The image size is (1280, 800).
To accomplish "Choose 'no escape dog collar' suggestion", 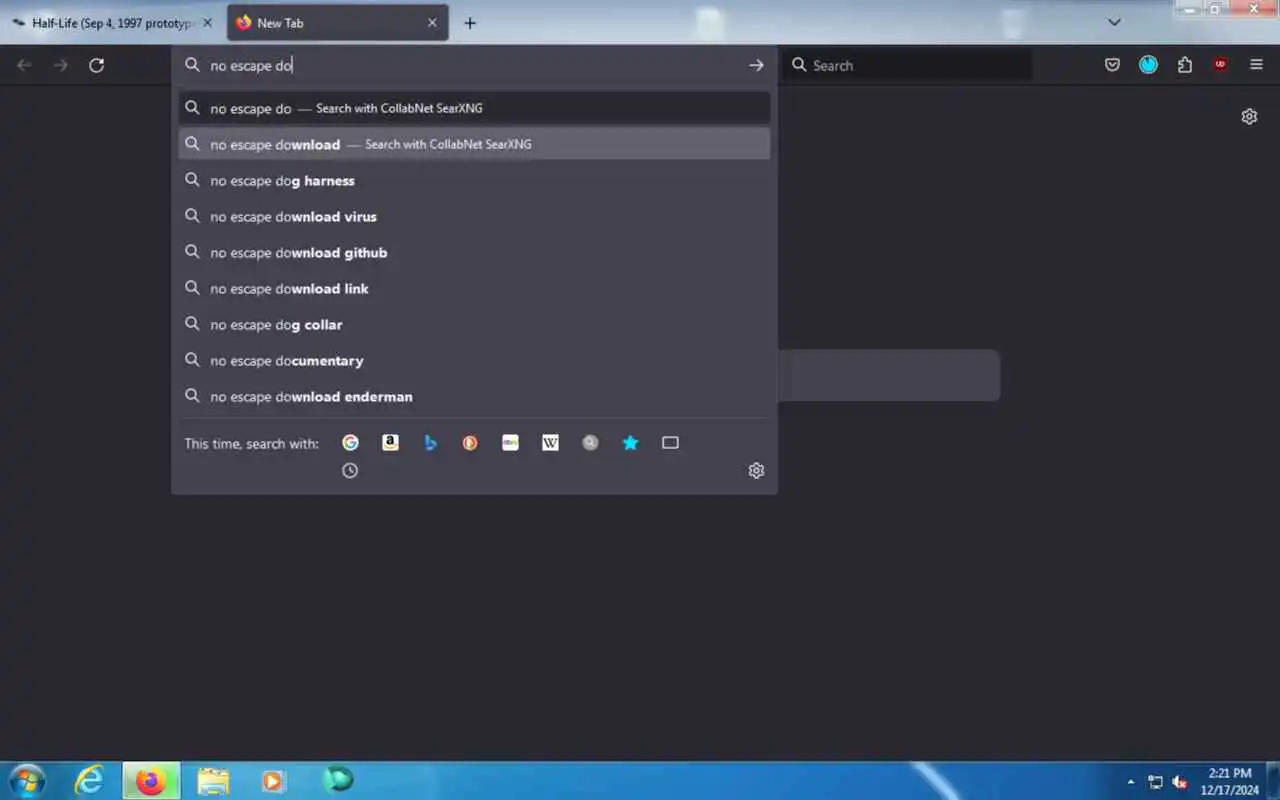I will pos(475,324).
